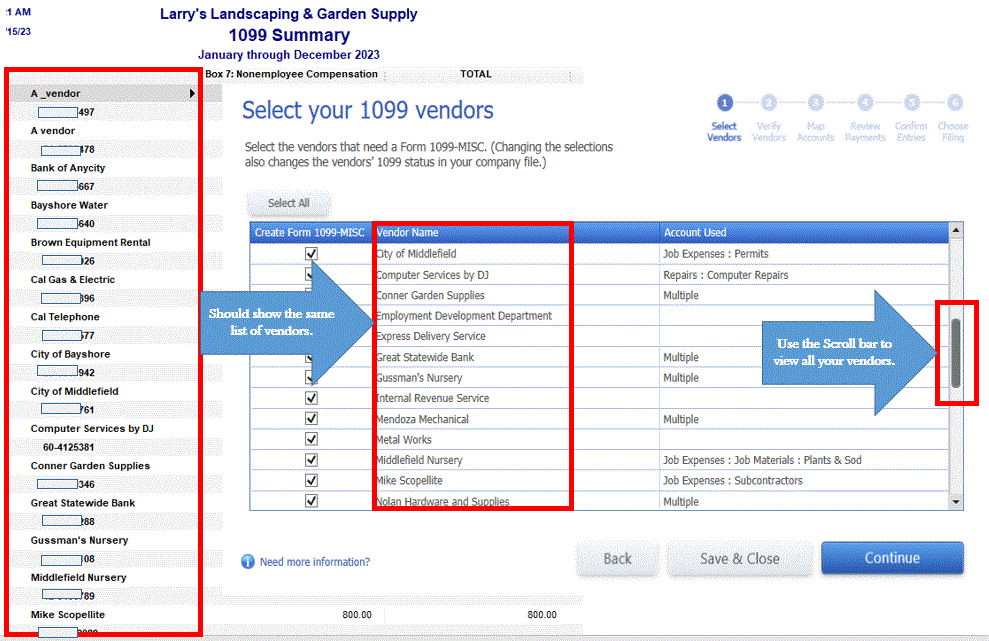Select Great Statewide Bank in vendor table
The height and width of the screenshot is (641, 989).
[425, 357]
